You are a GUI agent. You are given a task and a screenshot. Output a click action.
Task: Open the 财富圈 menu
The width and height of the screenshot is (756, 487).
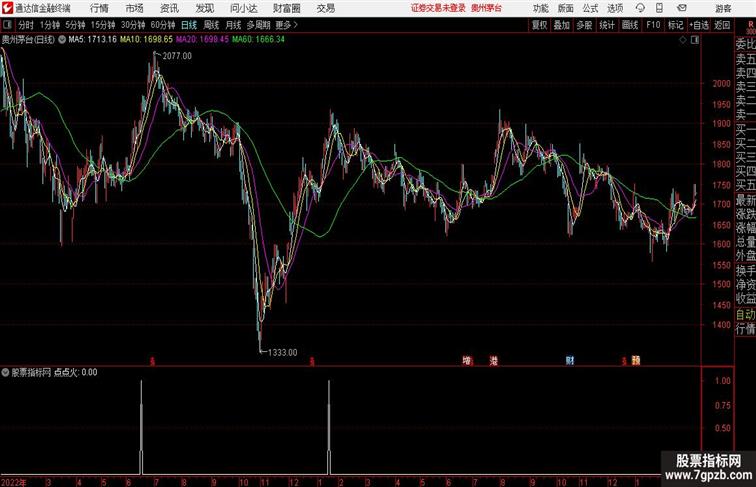(286, 8)
